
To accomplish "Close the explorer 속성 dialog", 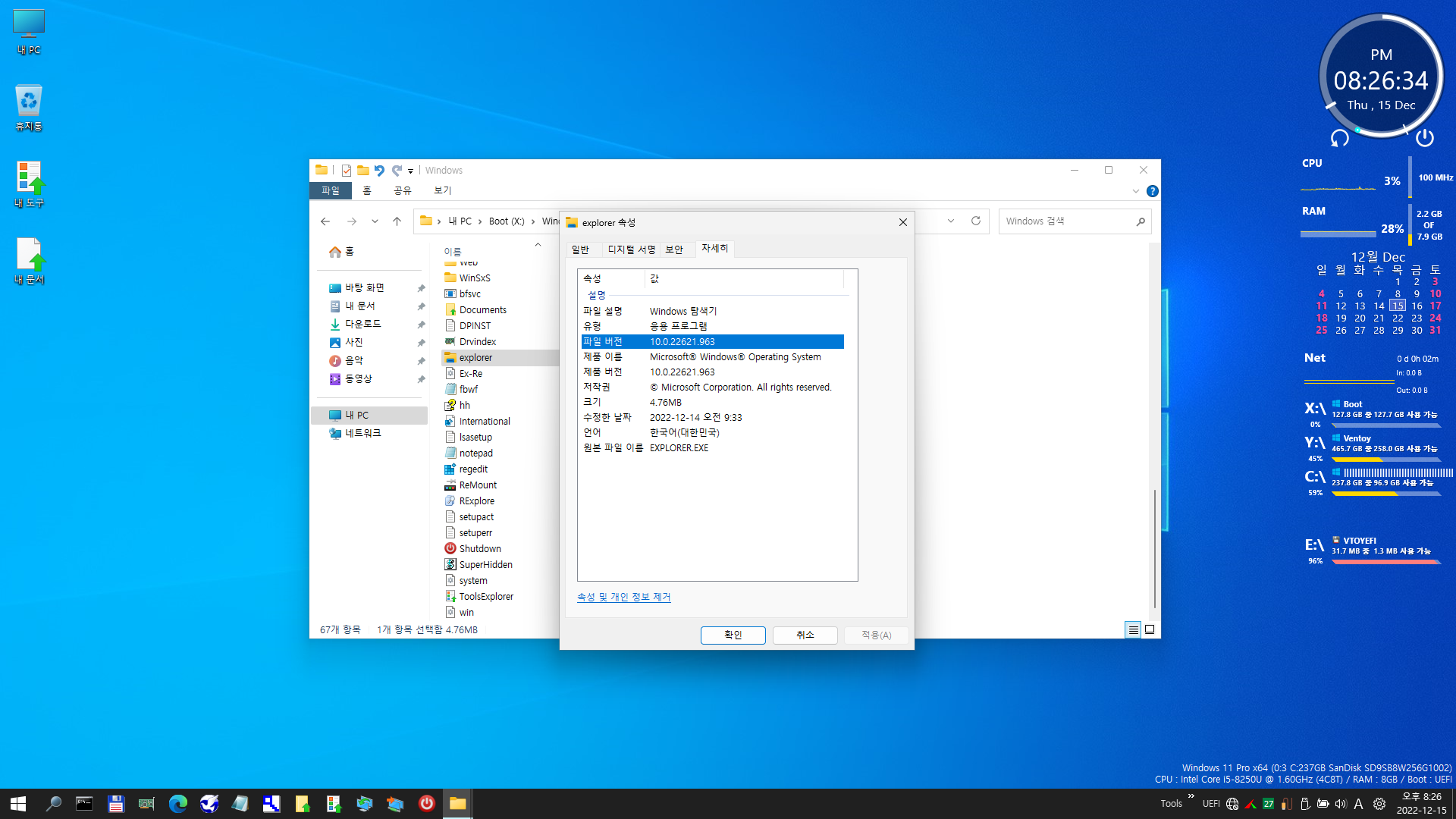I will coord(902,222).
